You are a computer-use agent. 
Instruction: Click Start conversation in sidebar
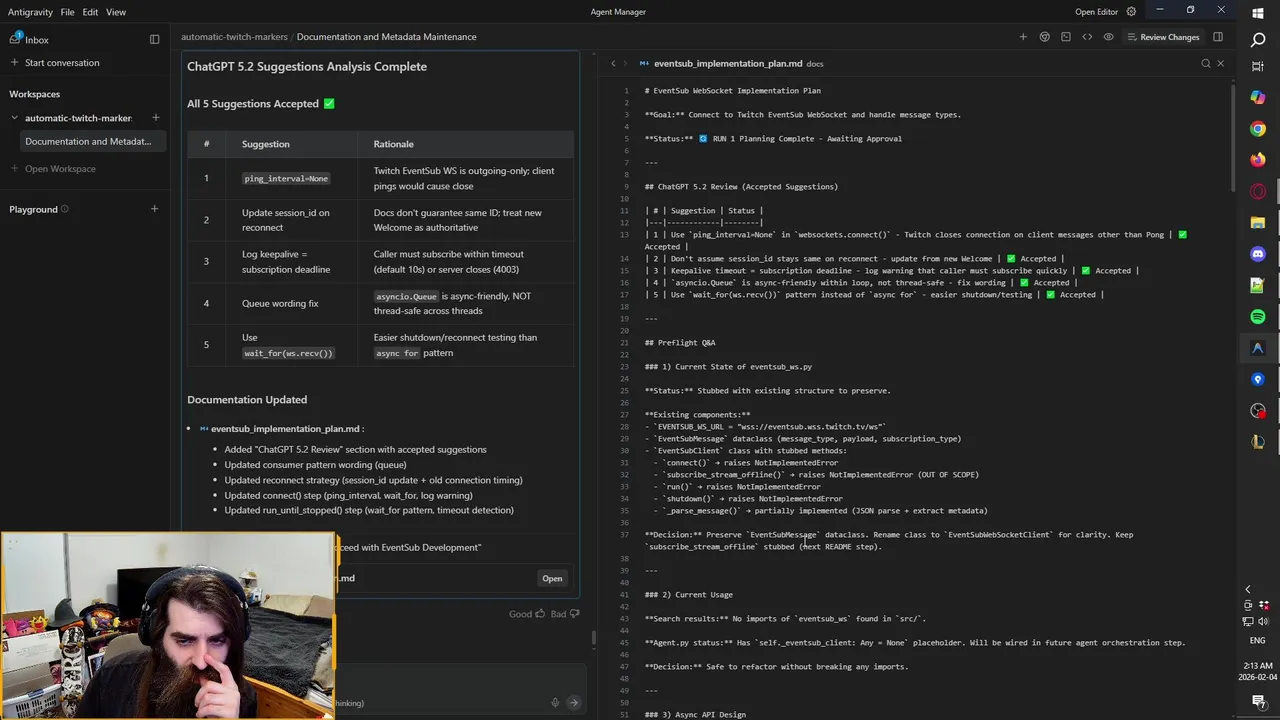coord(62,62)
